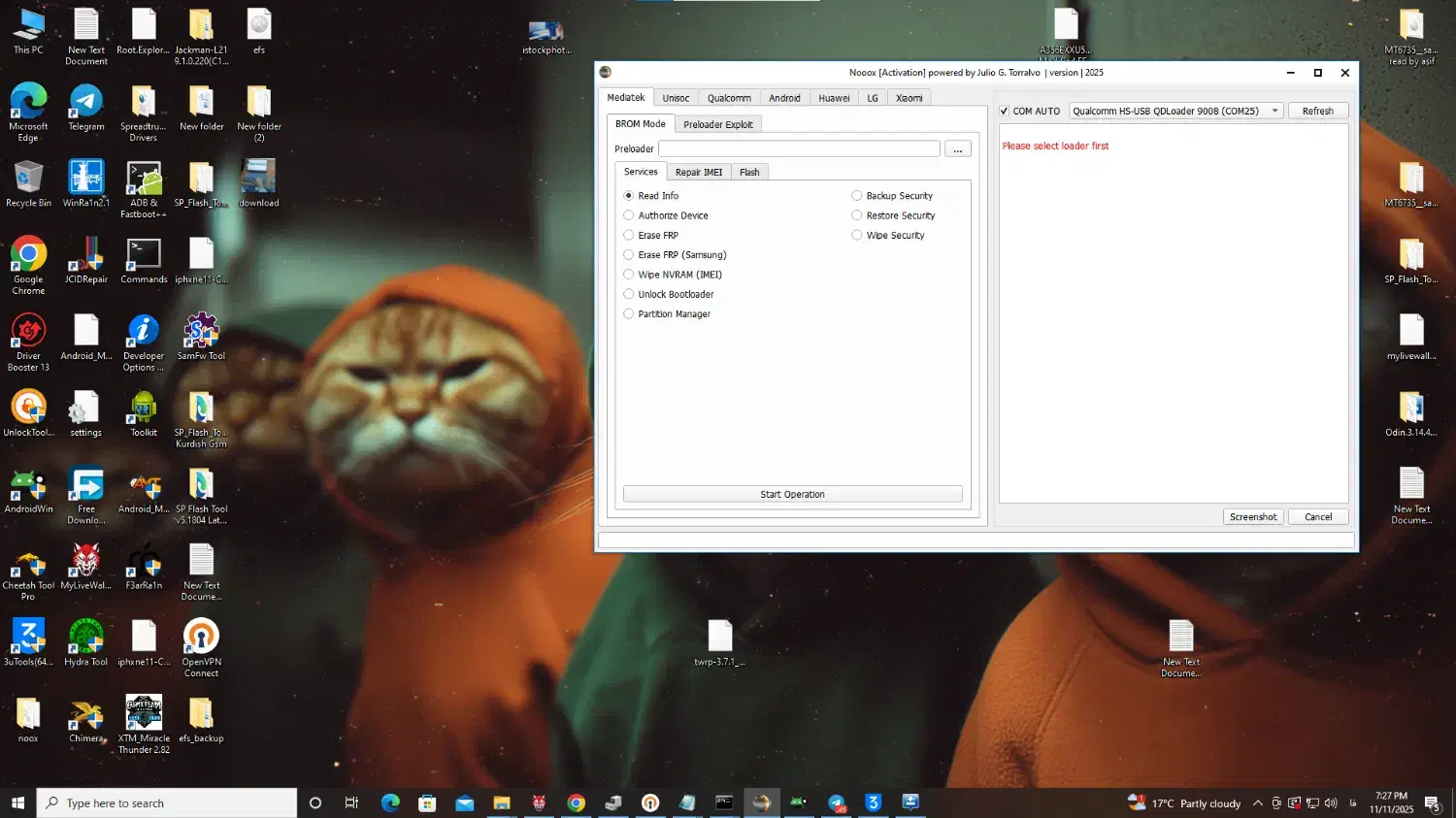Open the Preloader Exploit tab
This screenshot has height=818, width=1456.
coord(717,124)
